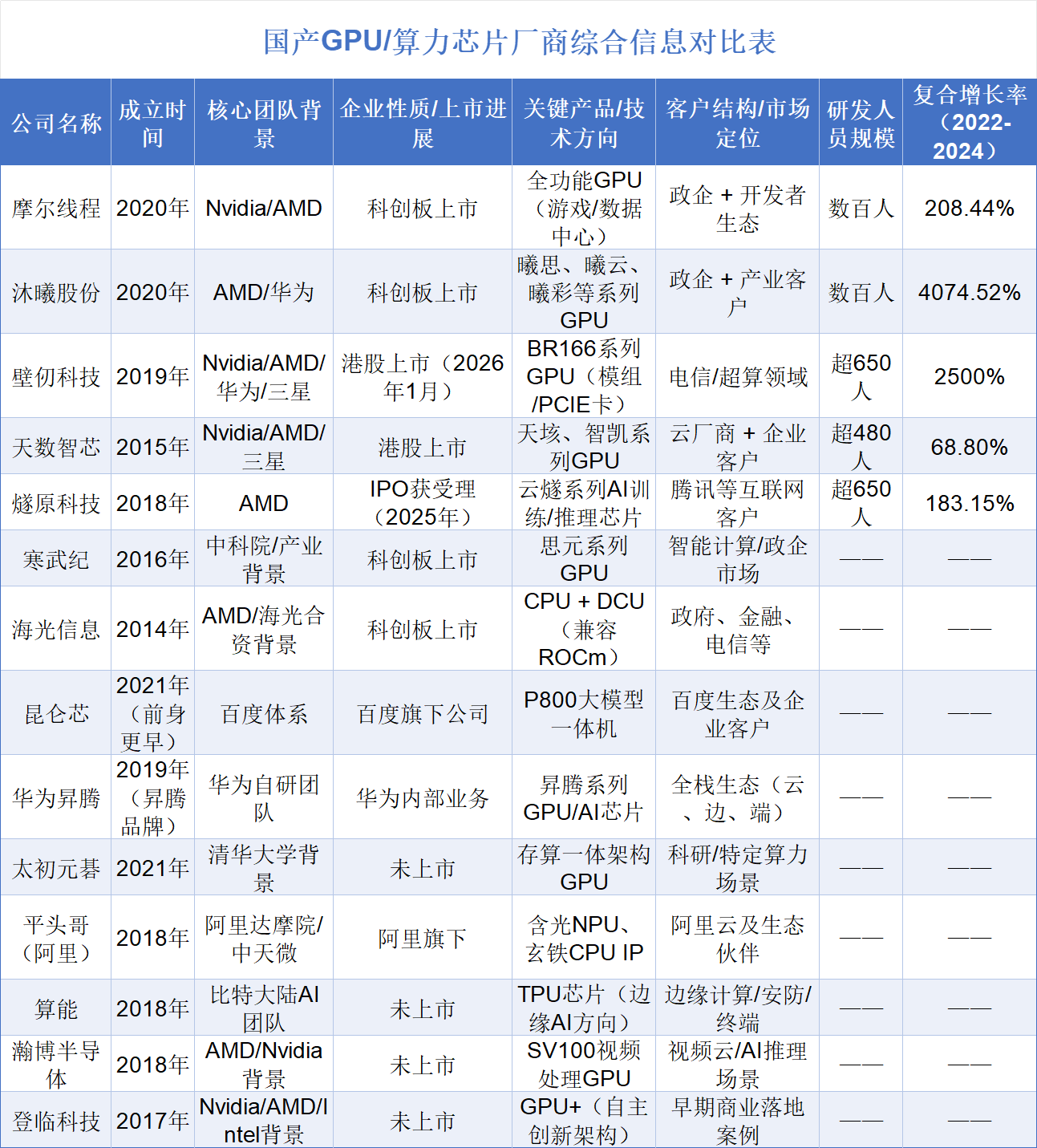Click 政企 + 产业客户 cell
This screenshot has height=1148, width=1037.
pyautogui.click(x=737, y=292)
